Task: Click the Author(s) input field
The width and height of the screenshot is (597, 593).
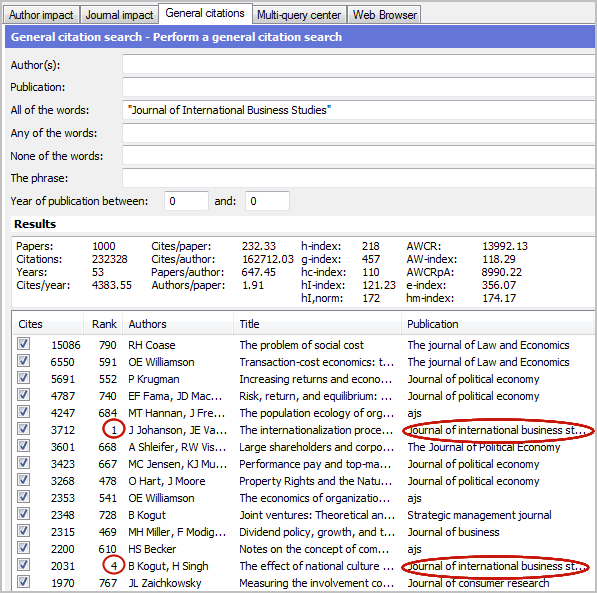Action: pyautogui.click(x=359, y=64)
